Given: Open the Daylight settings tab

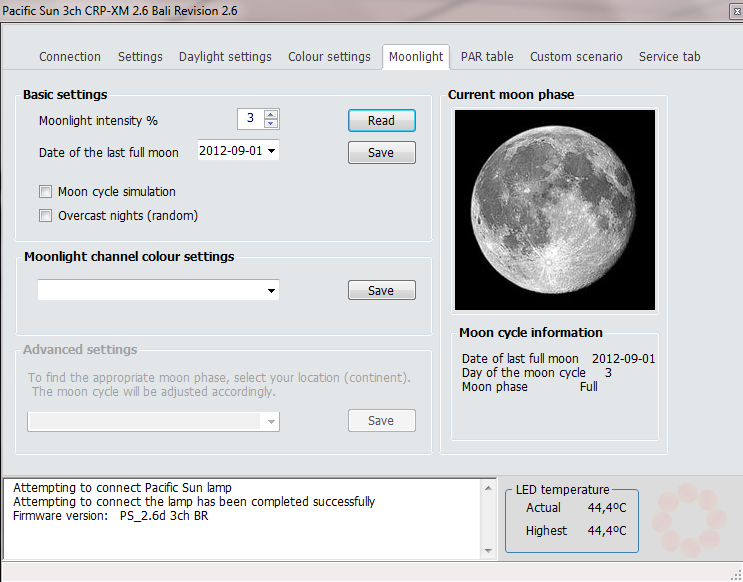Looking at the screenshot, I should tap(225, 57).
